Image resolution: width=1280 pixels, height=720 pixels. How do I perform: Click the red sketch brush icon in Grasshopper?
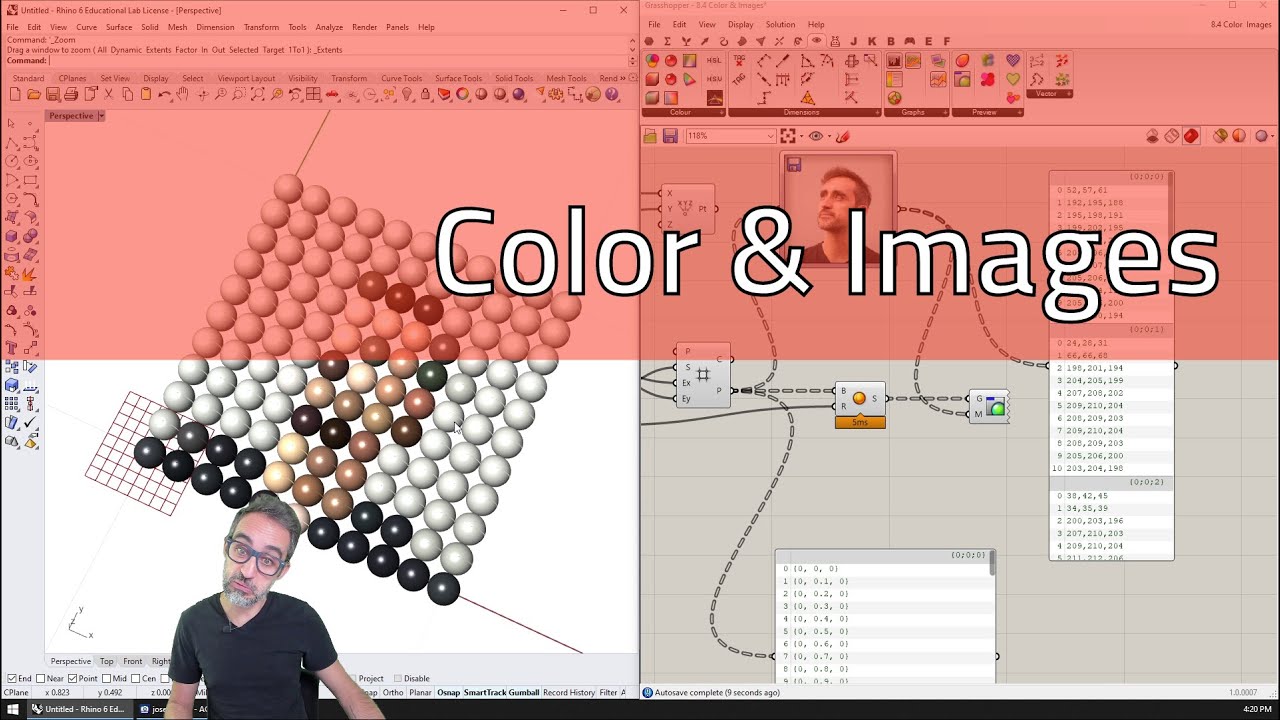842,136
